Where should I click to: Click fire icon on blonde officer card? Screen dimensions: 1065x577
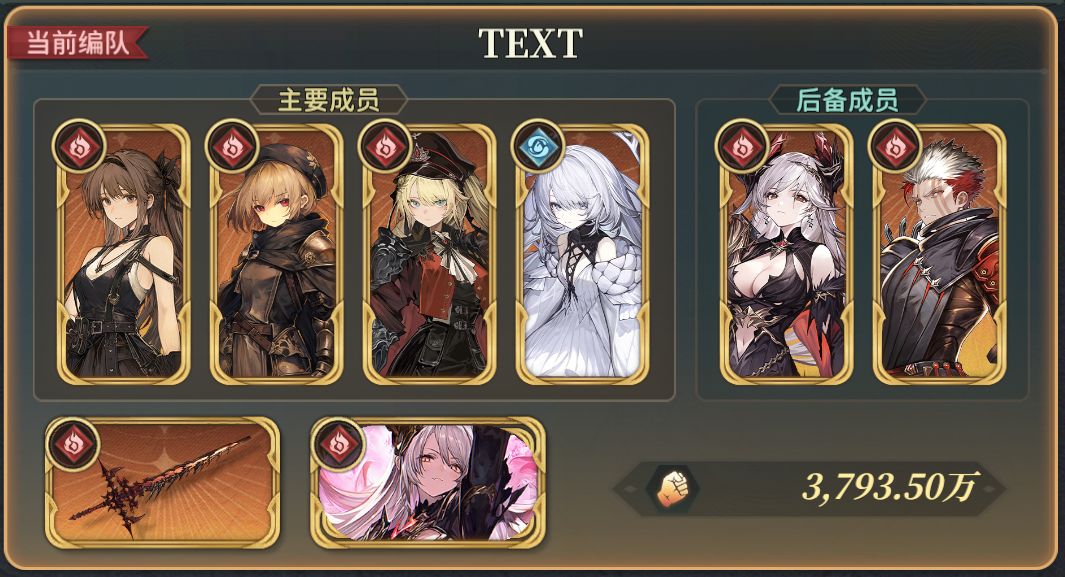click(385, 145)
